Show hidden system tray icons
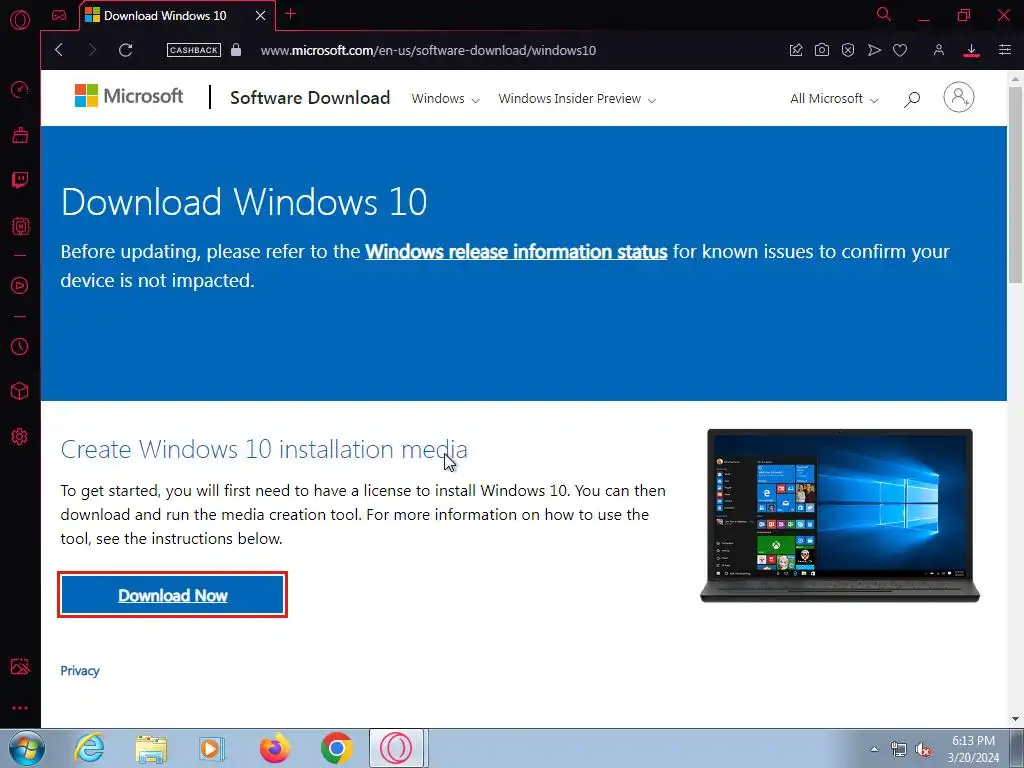The height and width of the screenshot is (768, 1024). click(874, 749)
